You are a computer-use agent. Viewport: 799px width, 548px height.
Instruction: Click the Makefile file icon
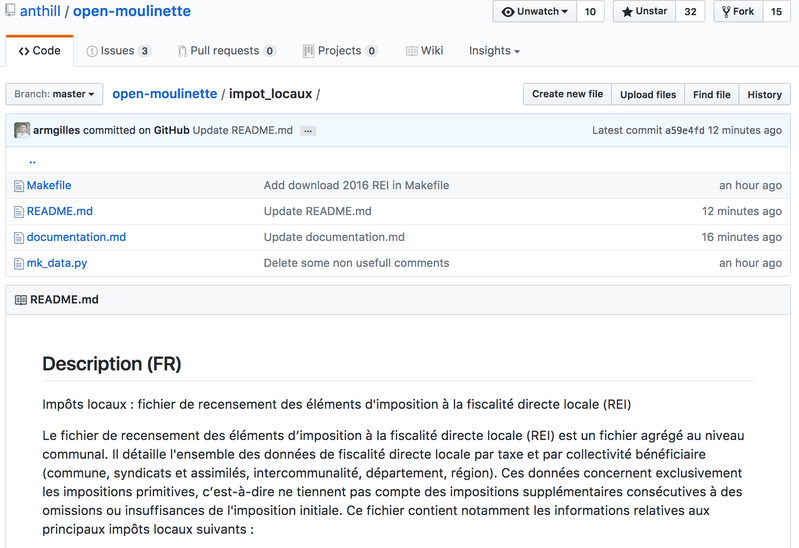pyautogui.click(x=19, y=186)
